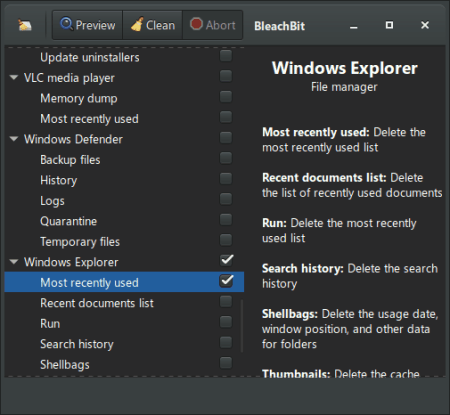Enable the VLC media player checkbox
The image size is (450, 415).
(x=226, y=76)
